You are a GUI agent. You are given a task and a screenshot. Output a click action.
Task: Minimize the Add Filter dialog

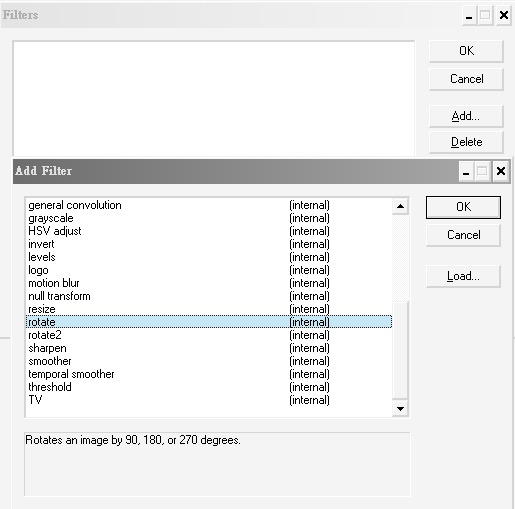tap(466, 171)
